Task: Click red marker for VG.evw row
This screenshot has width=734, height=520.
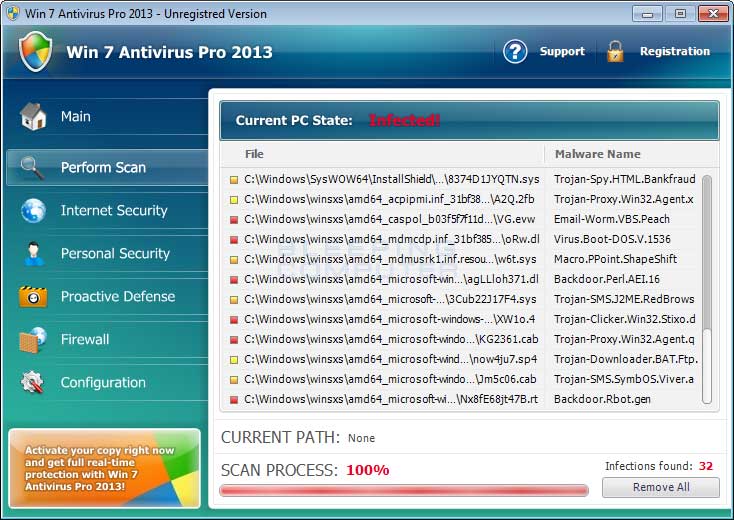Action: coord(234,220)
